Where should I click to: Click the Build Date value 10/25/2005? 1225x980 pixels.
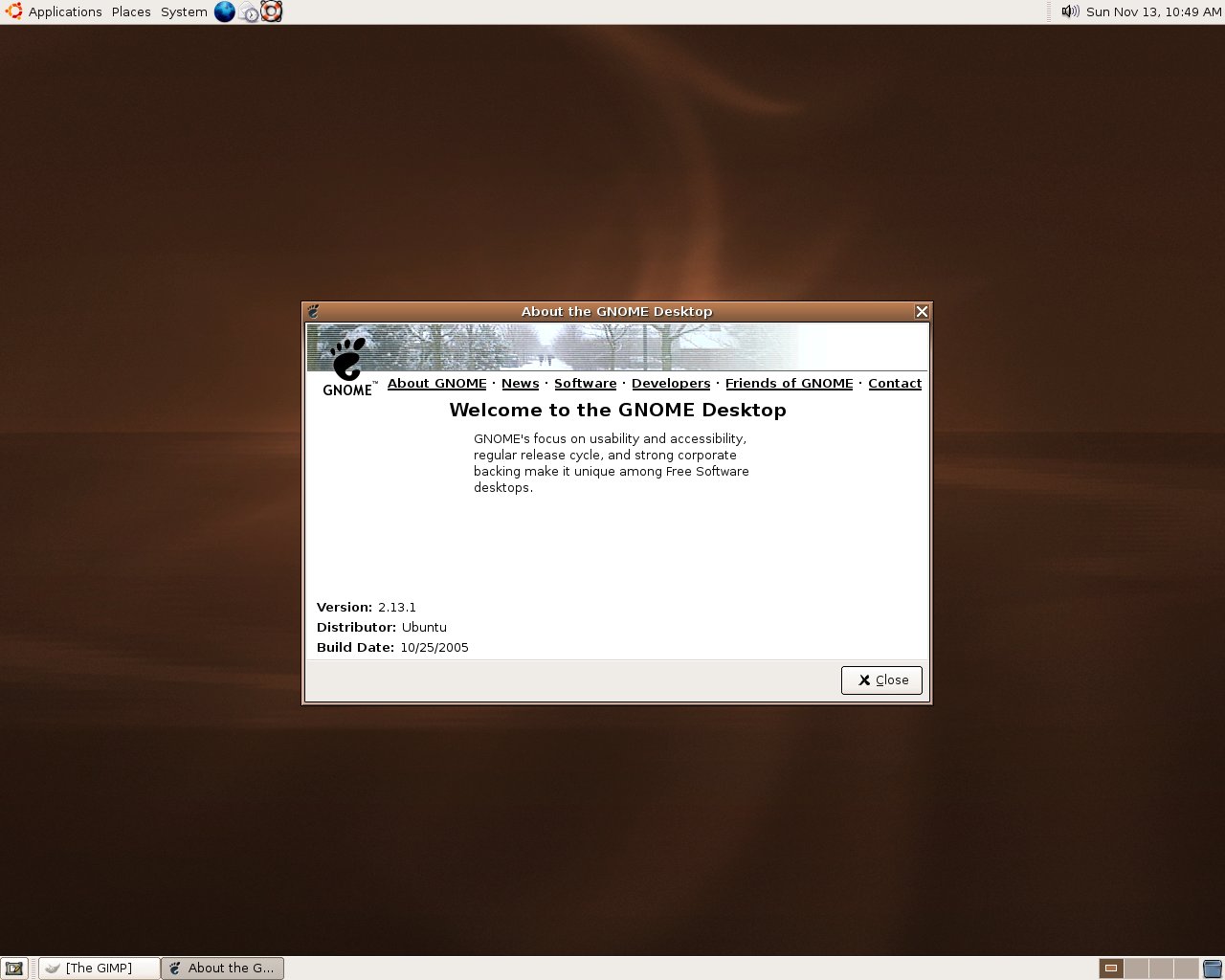(434, 648)
